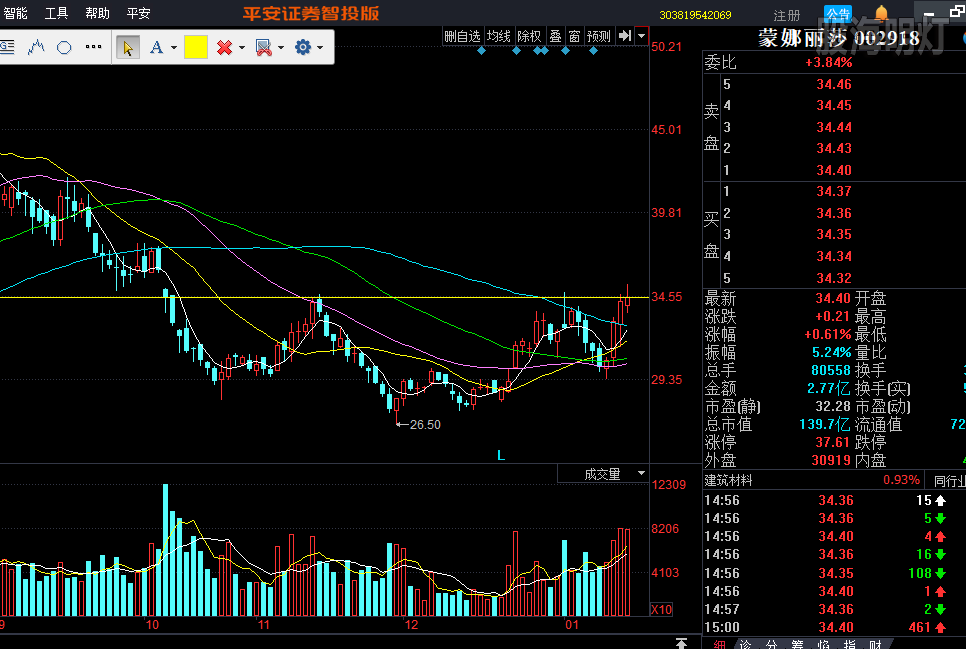
Task: Click the 总市值 139.7亿 value
Action: (x=825, y=425)
